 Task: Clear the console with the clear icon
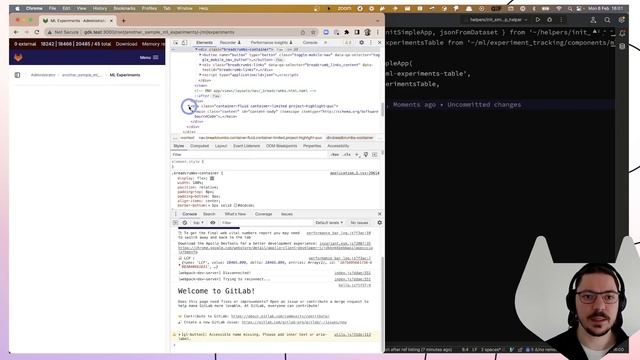coord(184,223)
